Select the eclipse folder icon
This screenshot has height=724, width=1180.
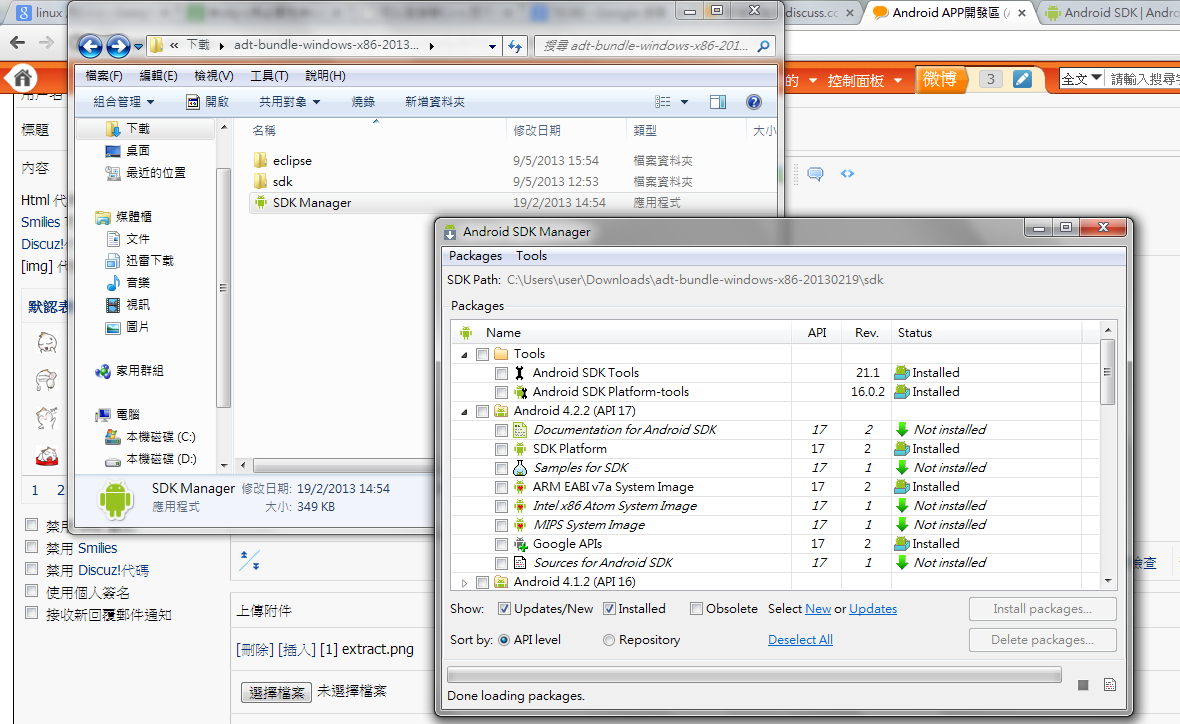click(260, 160)
